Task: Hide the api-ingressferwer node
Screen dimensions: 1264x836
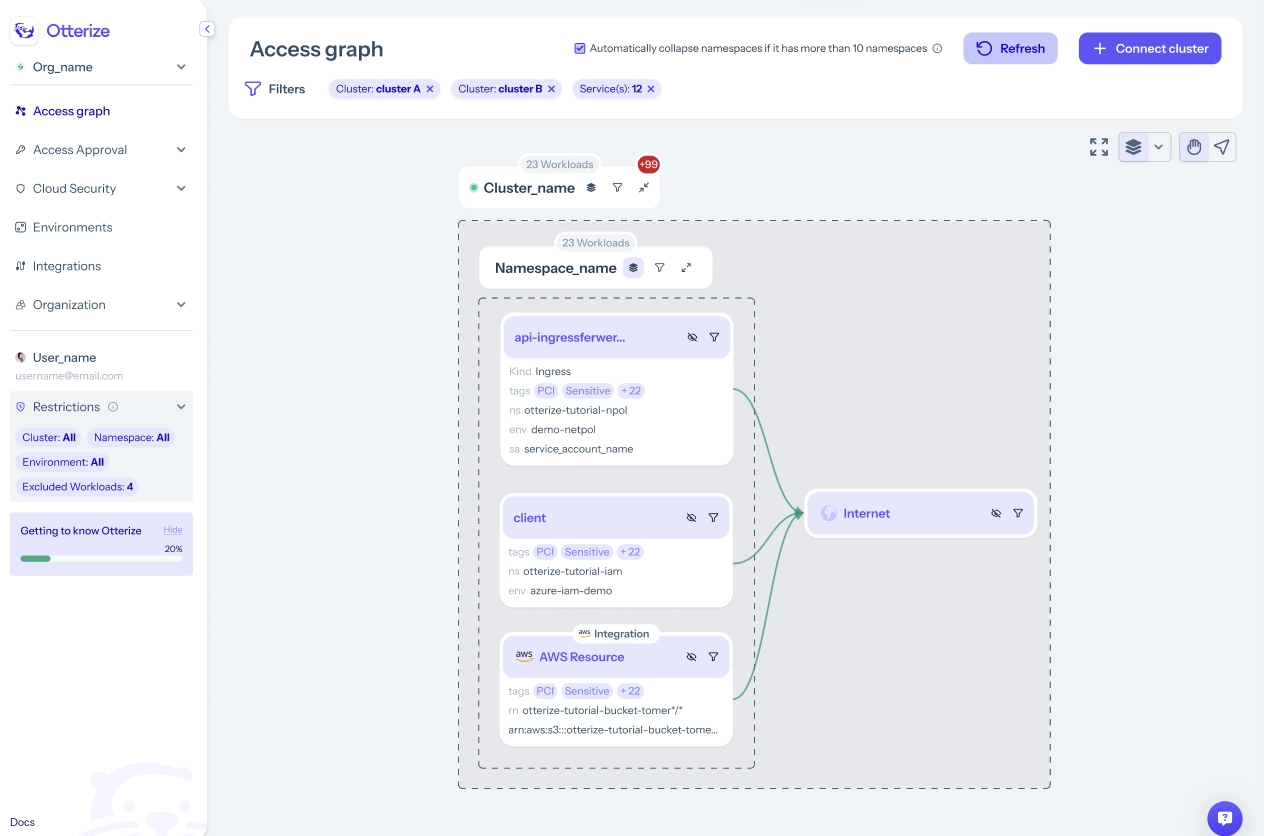Action: tap(692, 338)
